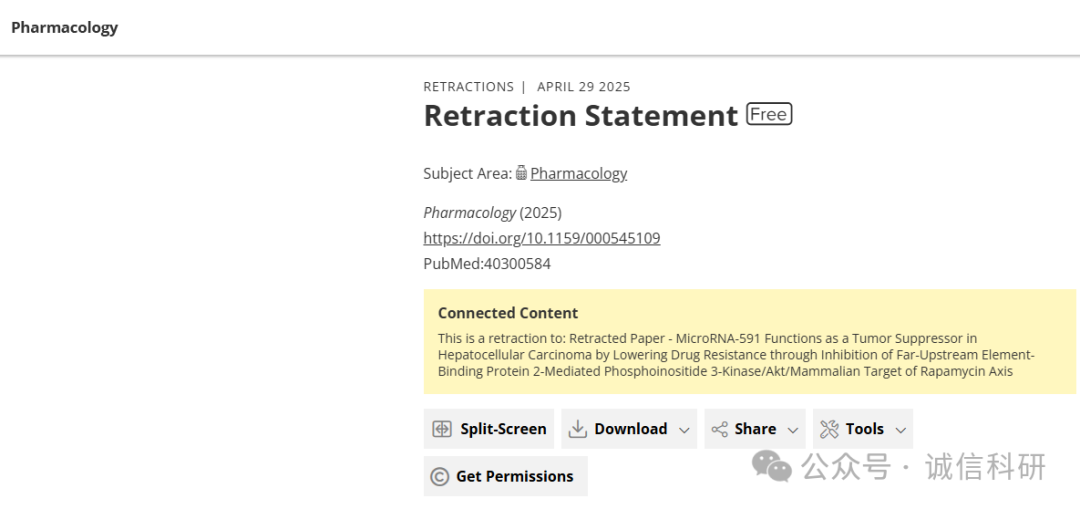Image resolution: width=1080 pixels, height=509 pixels.
Task: Expand the Download chevron
Action: 684,430
